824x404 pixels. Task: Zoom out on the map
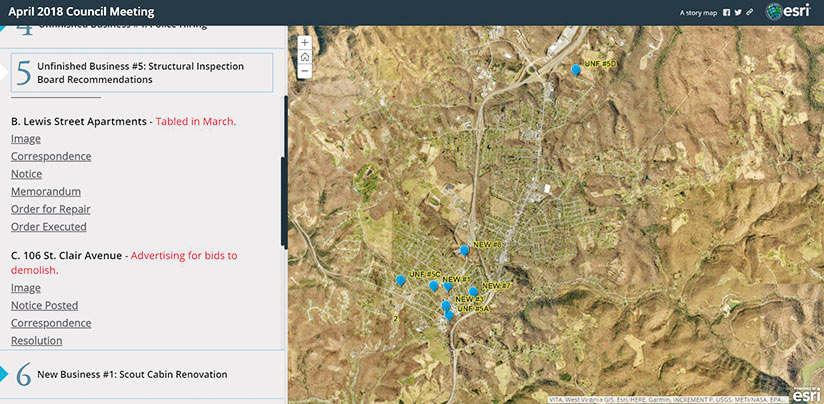(x=305, y=71)
